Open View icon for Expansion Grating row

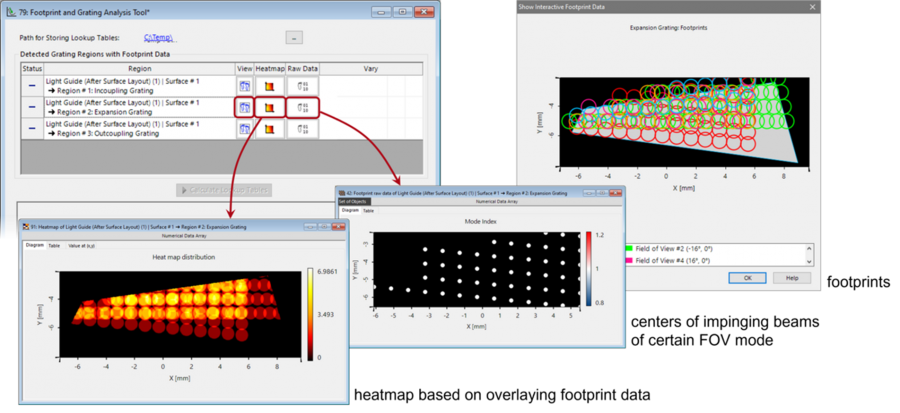point(244,107)
